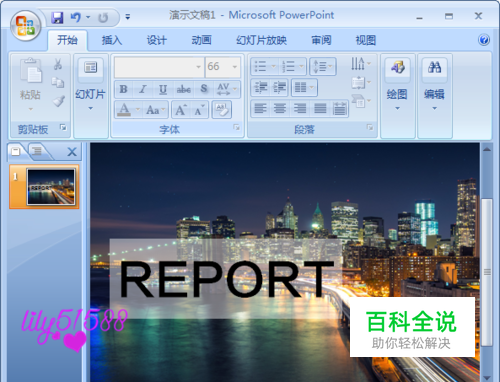
Task: Switch to the 幻灯片放映 ribbon tab
Action: [261, 40]
